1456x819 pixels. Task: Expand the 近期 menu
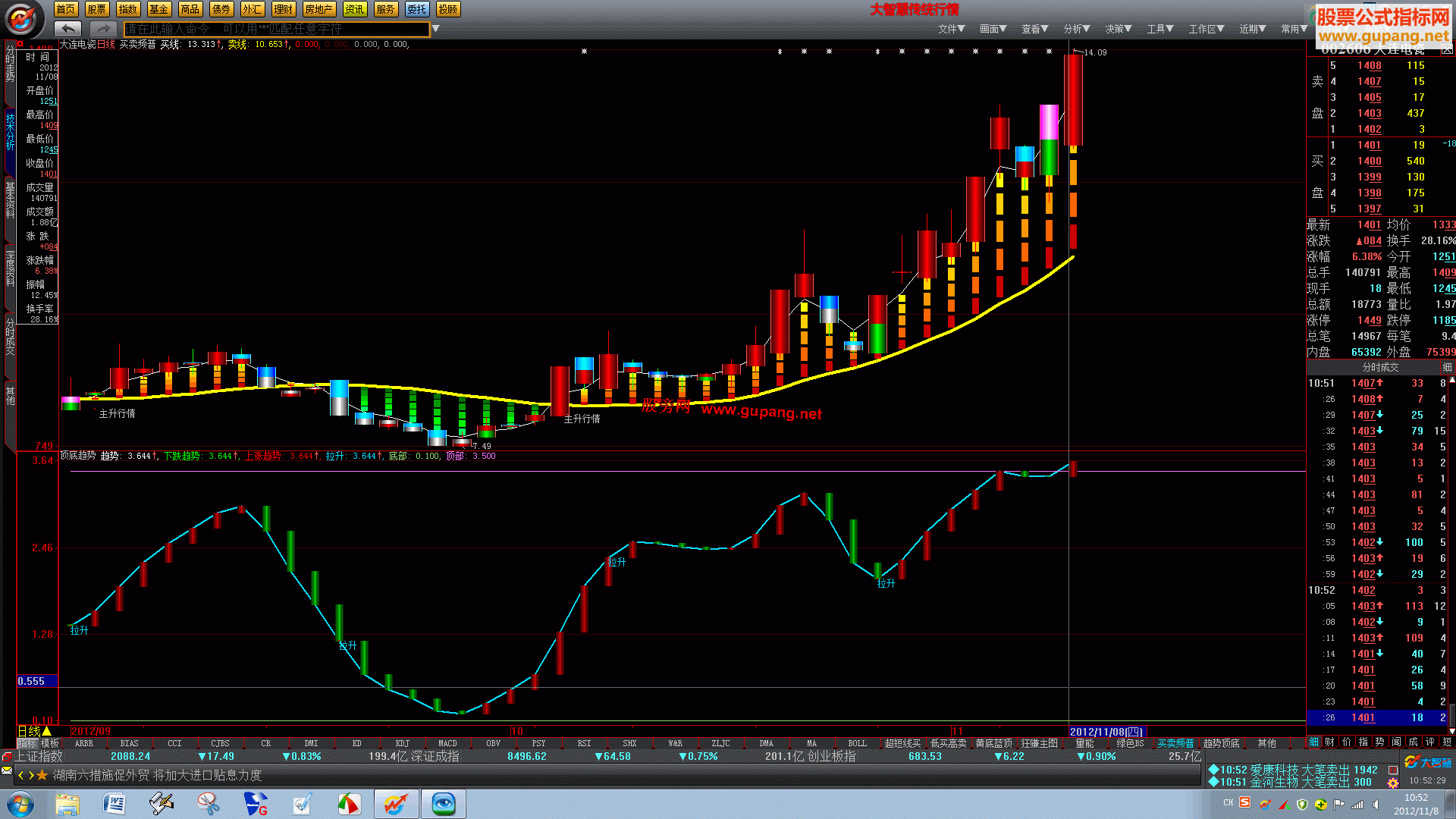pos(1253,29)
